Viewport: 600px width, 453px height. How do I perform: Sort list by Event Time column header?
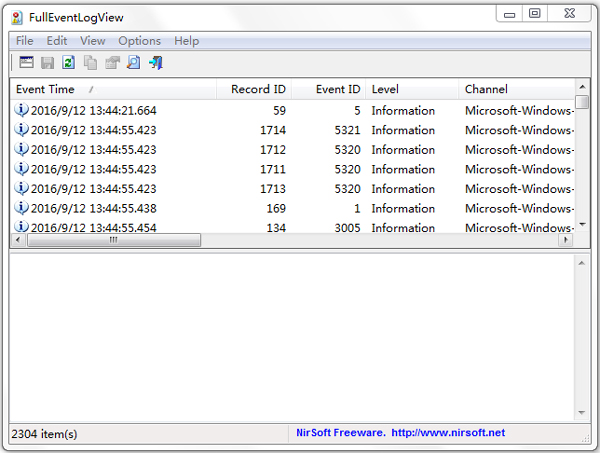pyautogui.click(x=50, y=89)
